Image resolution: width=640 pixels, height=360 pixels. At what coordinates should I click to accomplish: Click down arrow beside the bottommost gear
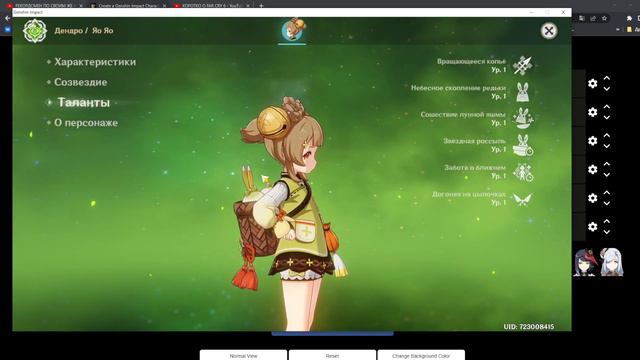point(607,231)
